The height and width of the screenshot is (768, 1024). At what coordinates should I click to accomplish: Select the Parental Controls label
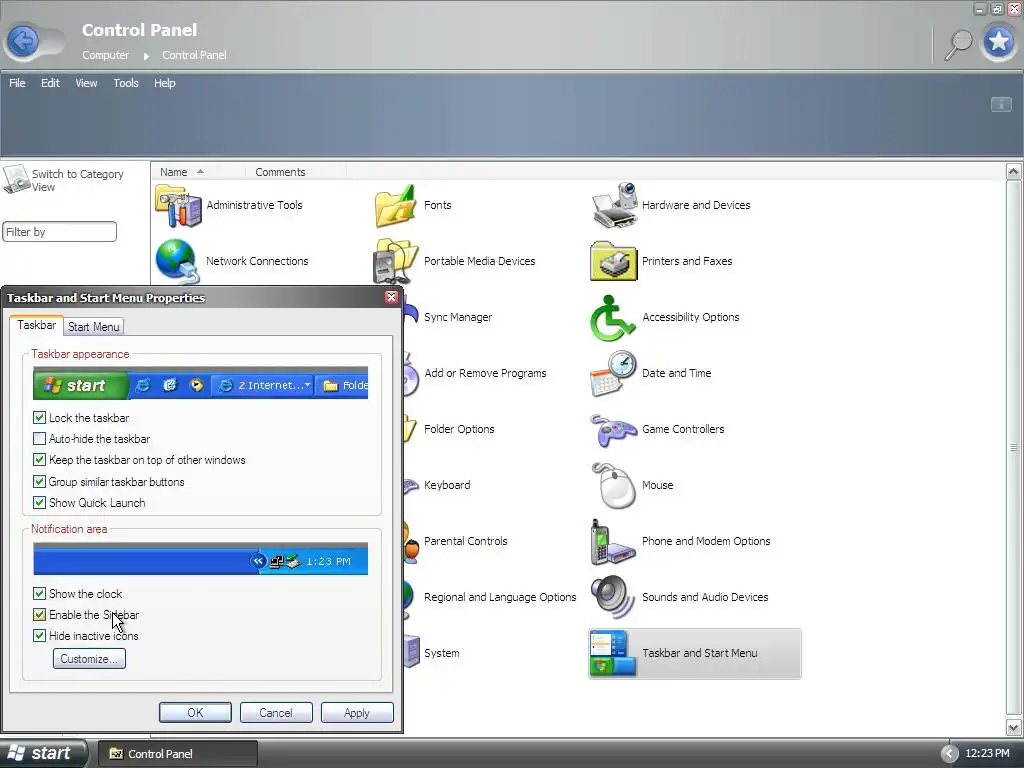pos(466,541)
